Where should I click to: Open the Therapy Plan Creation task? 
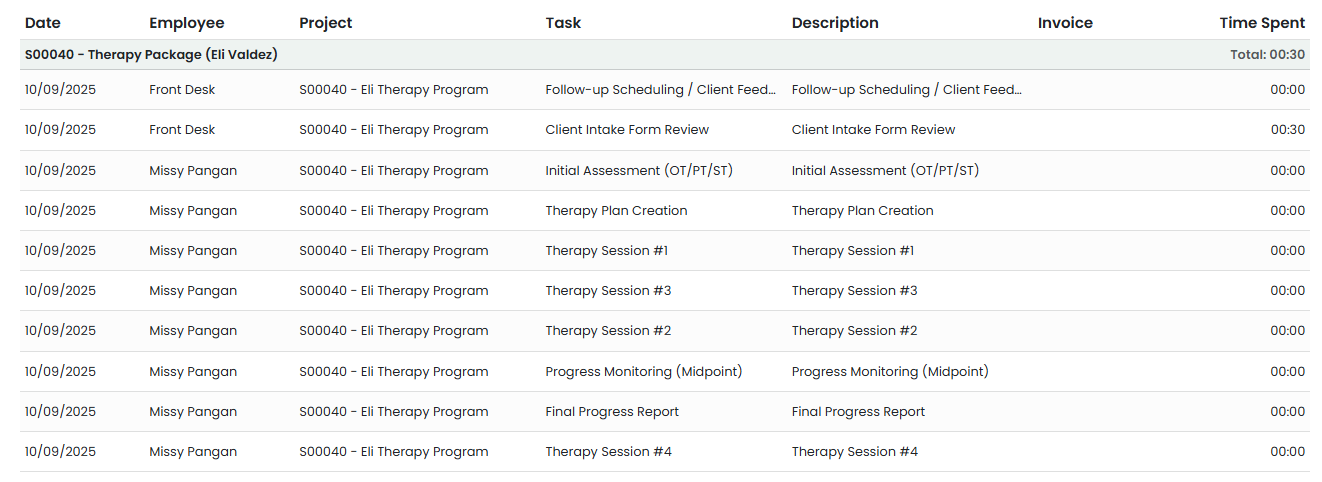616,211
